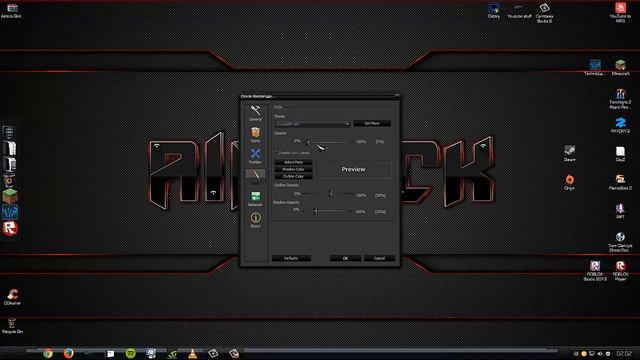Open the PlanetSide 2 desktop shortcut

[x=620, y=182]
